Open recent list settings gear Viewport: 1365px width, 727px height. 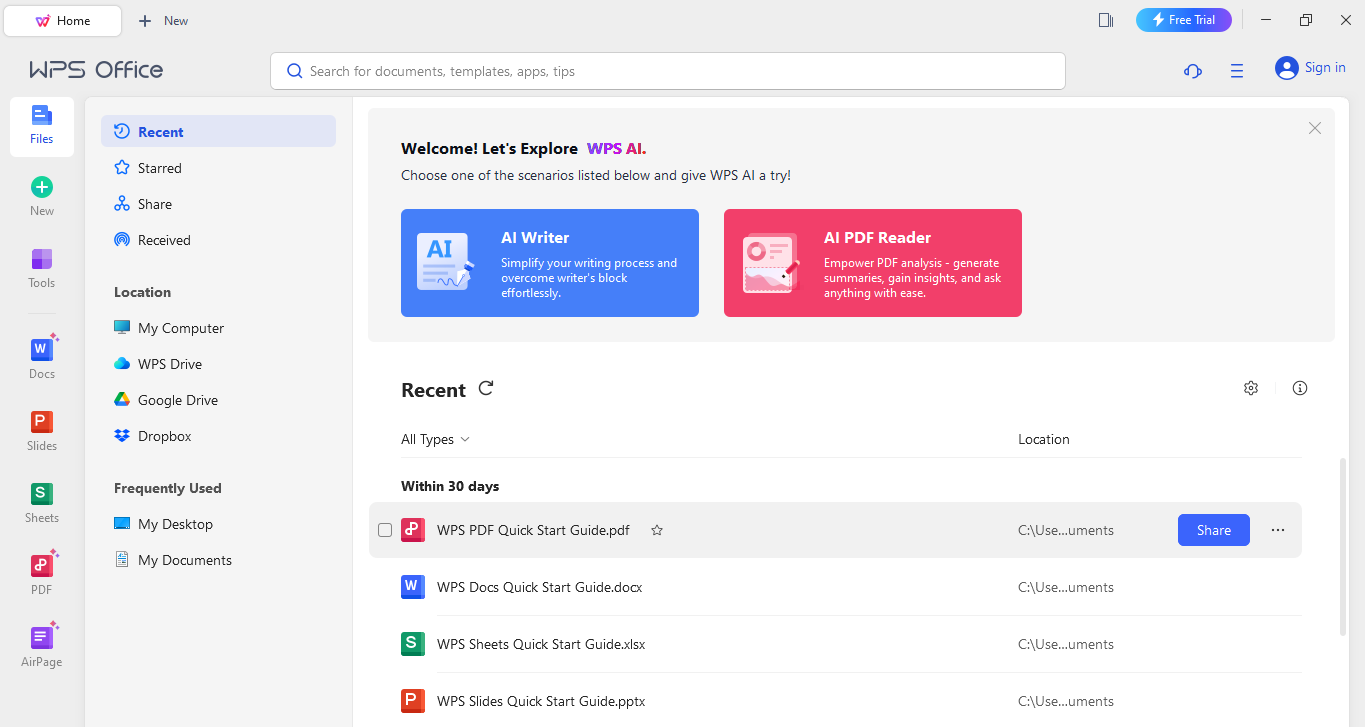click(x=1251, y=388)
